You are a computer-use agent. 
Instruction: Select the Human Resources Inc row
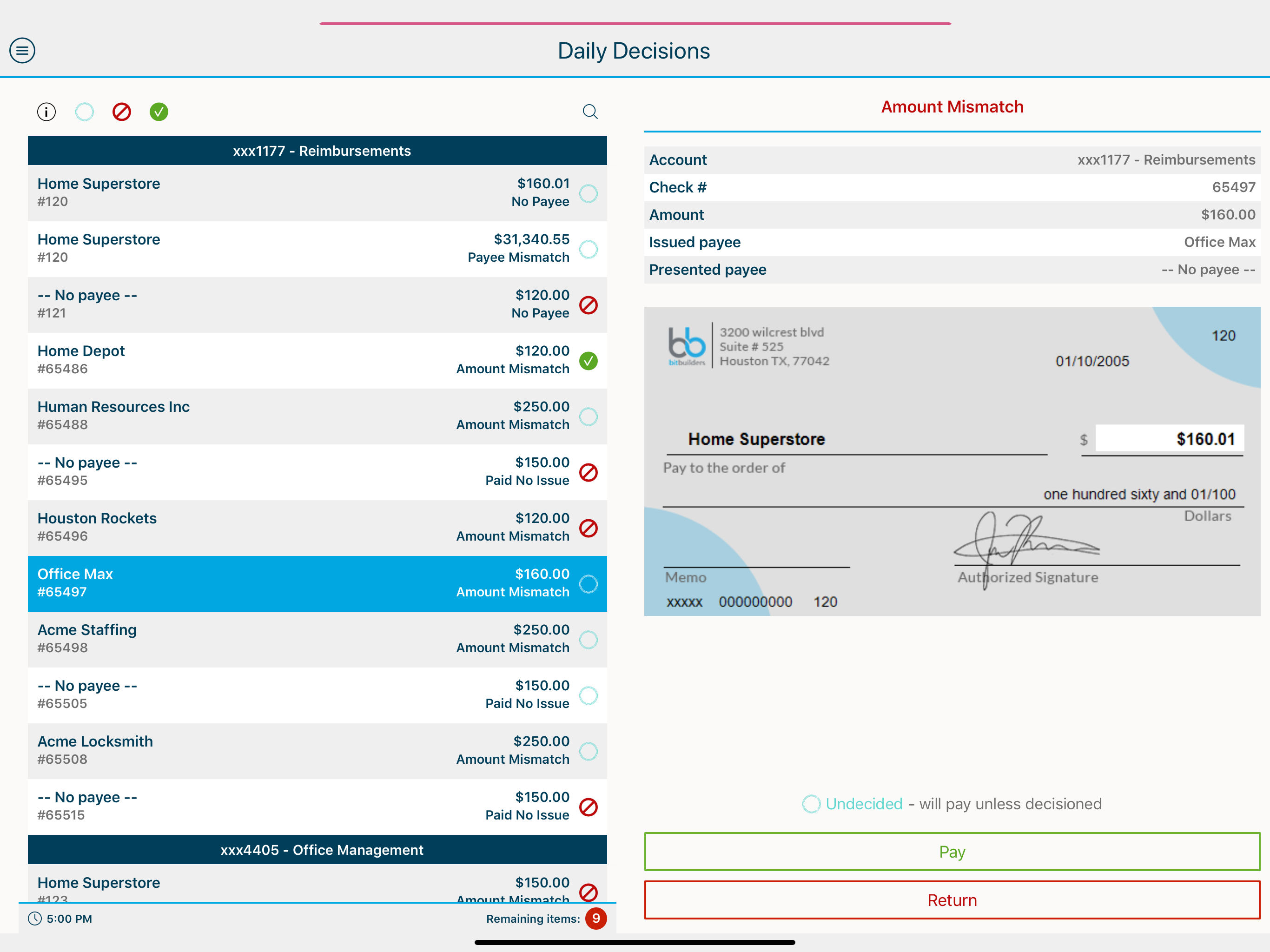[x=317, y=416]
